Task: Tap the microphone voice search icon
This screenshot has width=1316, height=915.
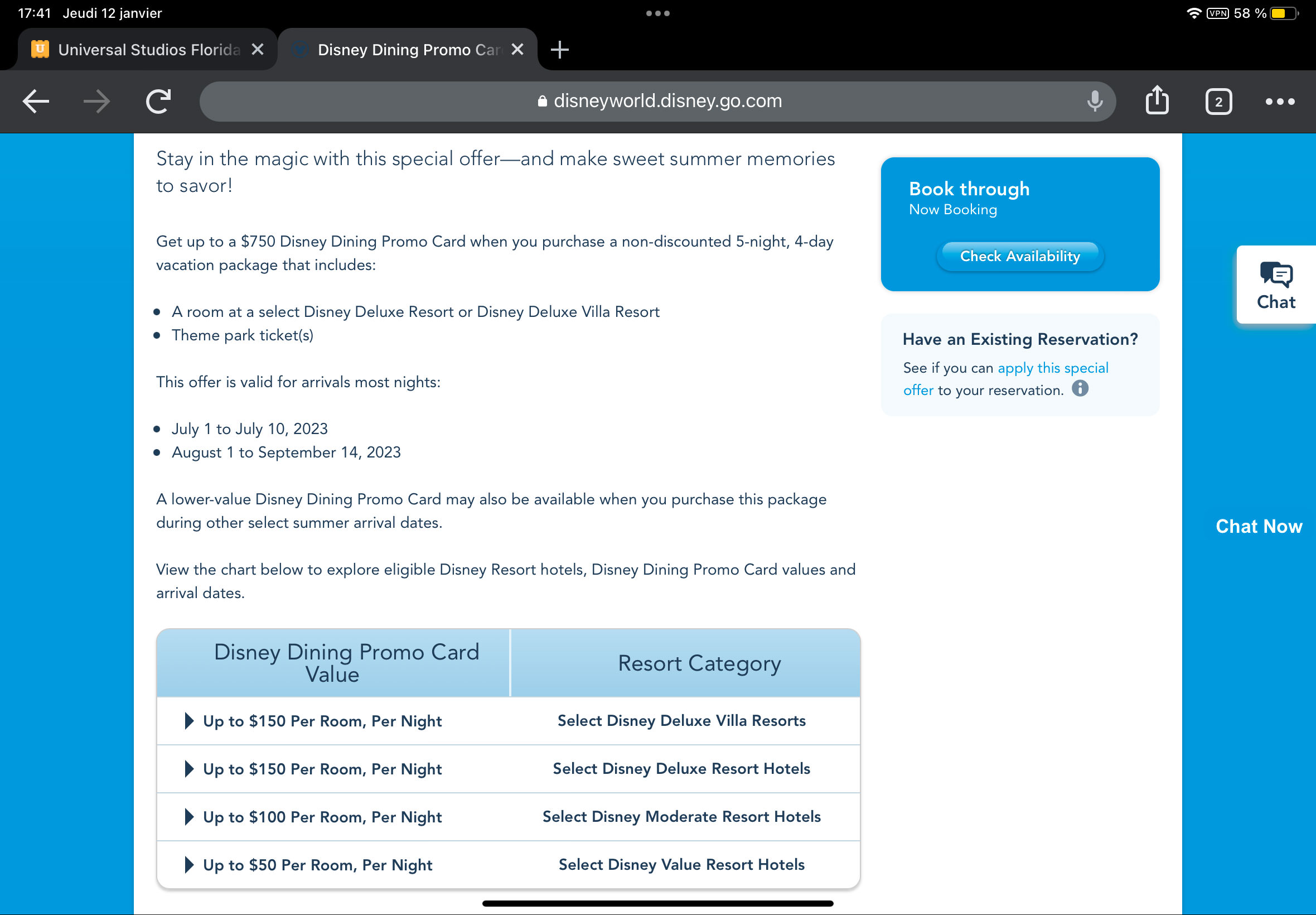Action: (1094, 102)
